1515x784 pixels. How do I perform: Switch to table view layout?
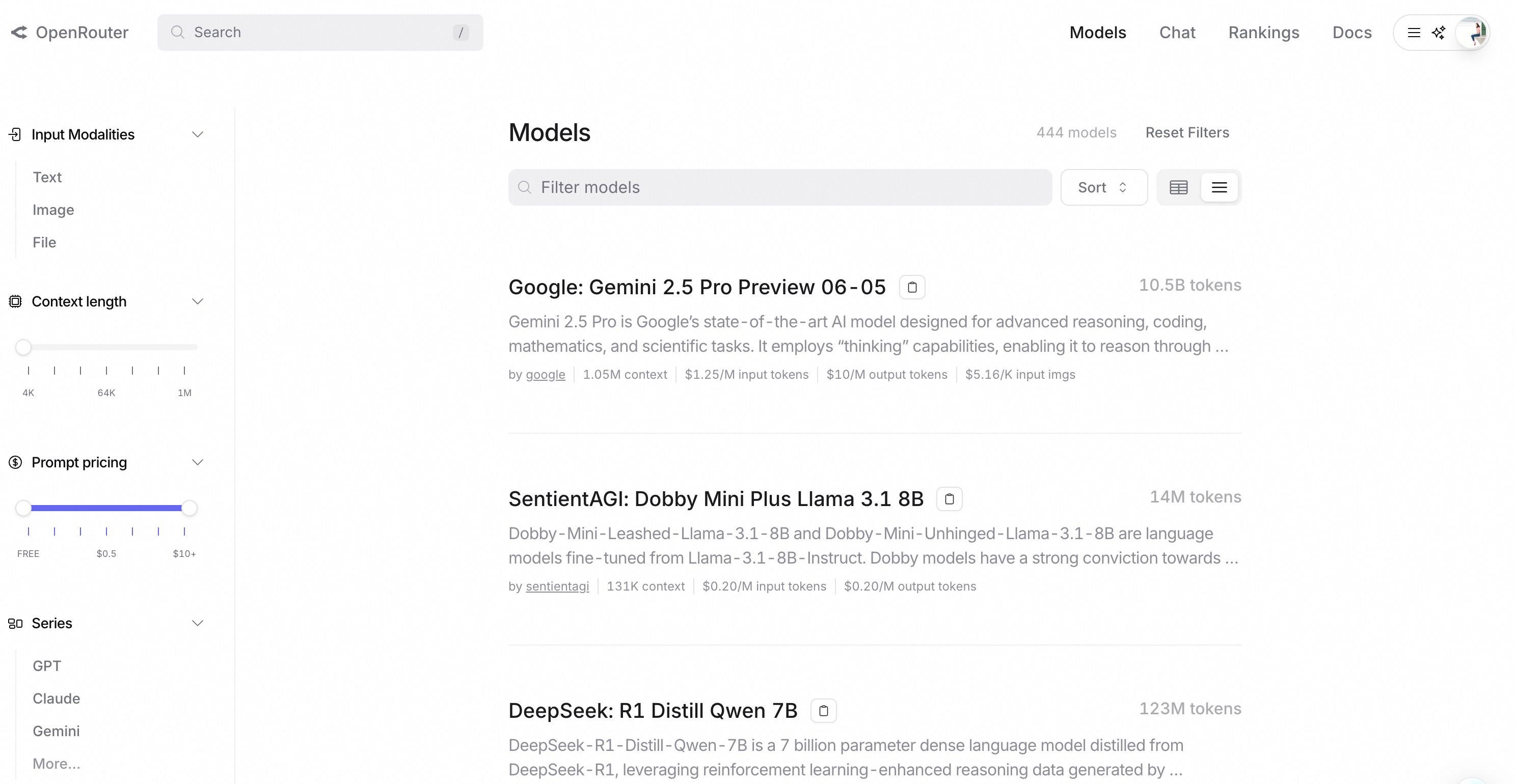[1179, 187]
